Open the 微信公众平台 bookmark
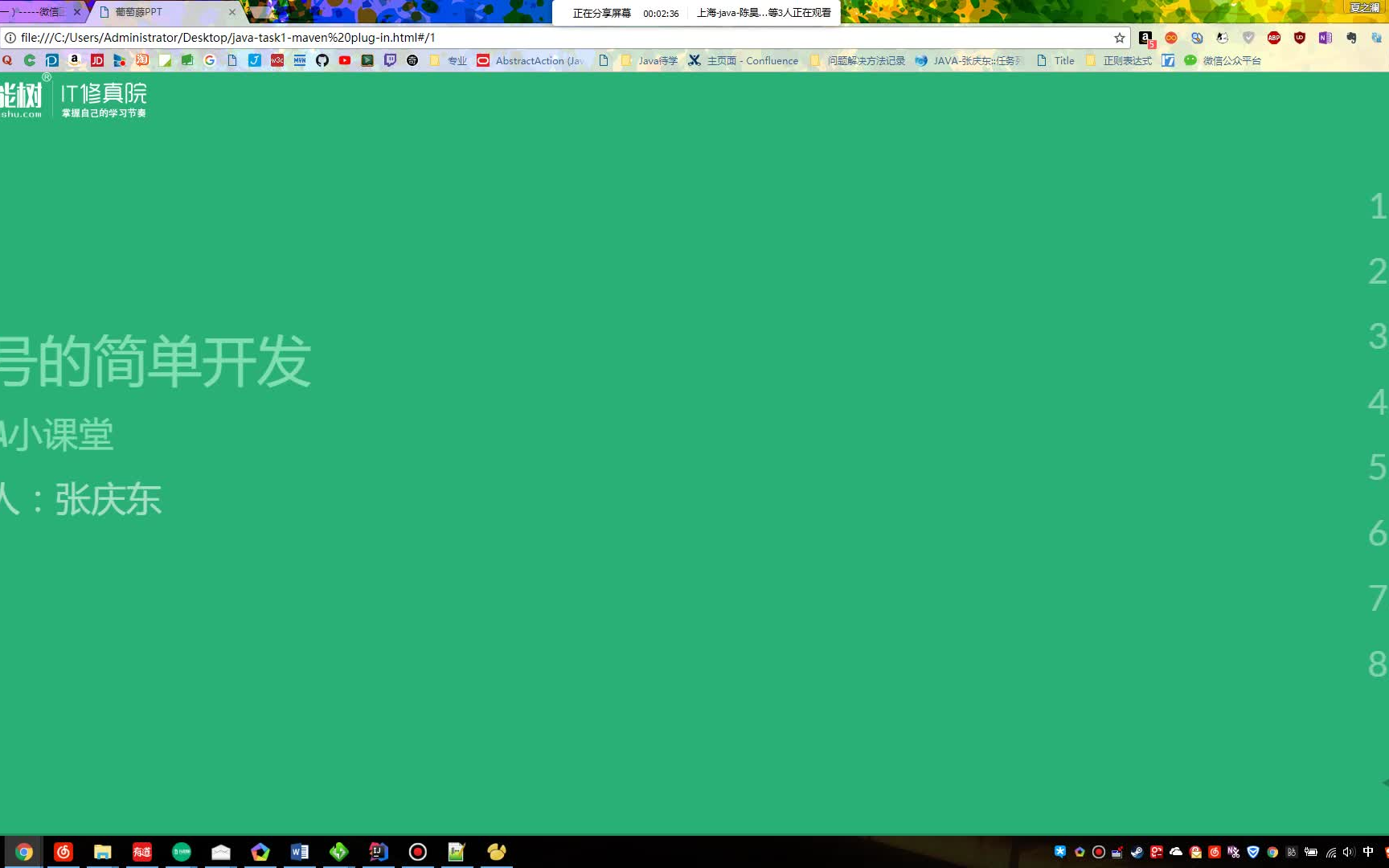Image resolution: width=1389 pixels, height=868 pixels. tap(1223, 60)
